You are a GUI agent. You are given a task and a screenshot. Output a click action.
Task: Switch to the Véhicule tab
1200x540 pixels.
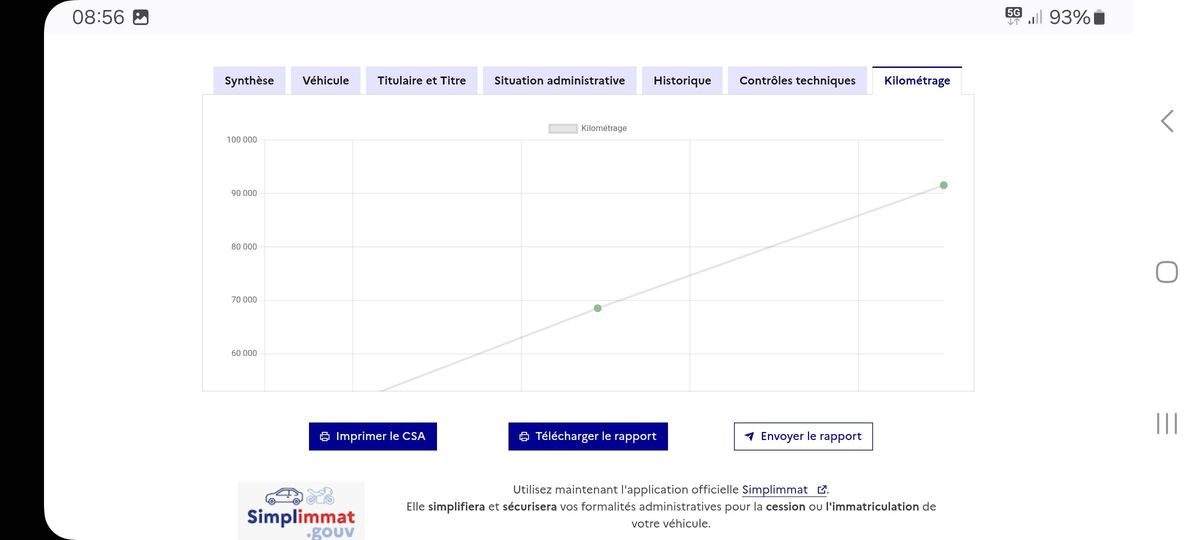coord(326,81)
